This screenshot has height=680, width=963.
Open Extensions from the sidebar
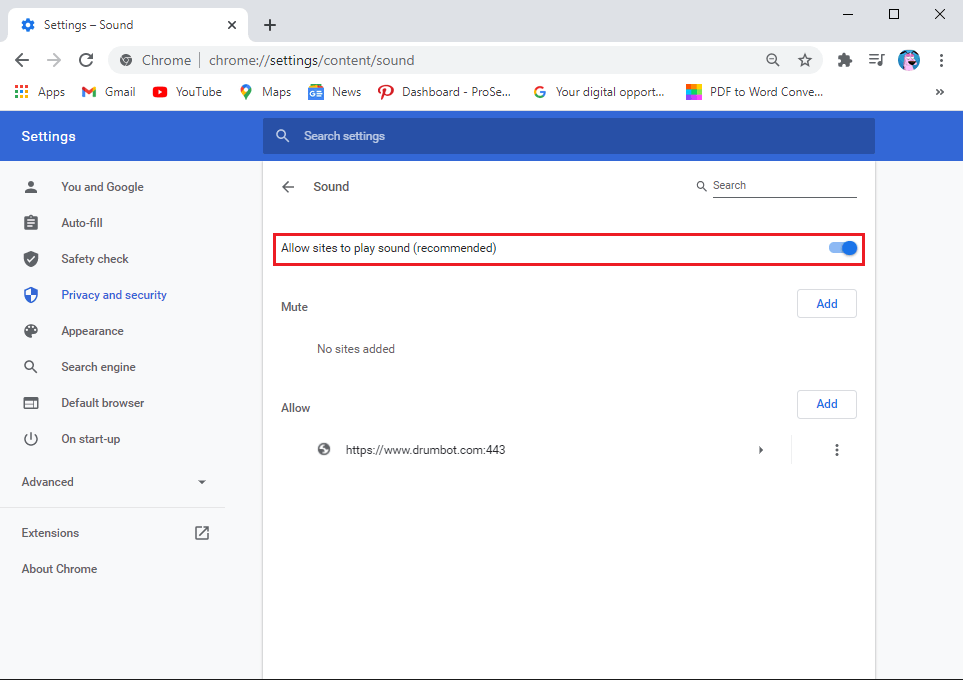[x=50, y=533]
